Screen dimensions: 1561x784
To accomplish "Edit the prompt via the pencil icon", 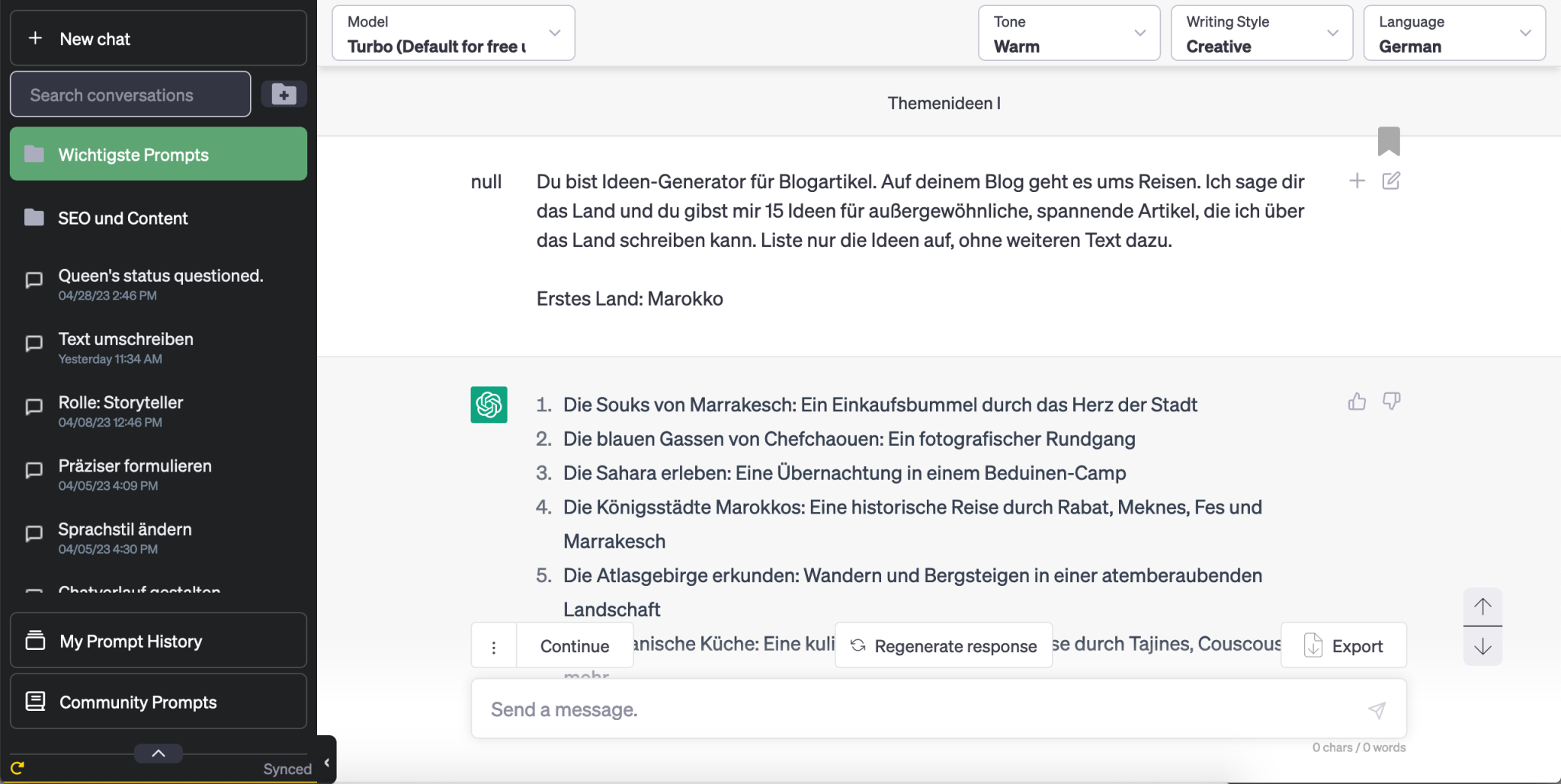I will [x=1393, y=181].
